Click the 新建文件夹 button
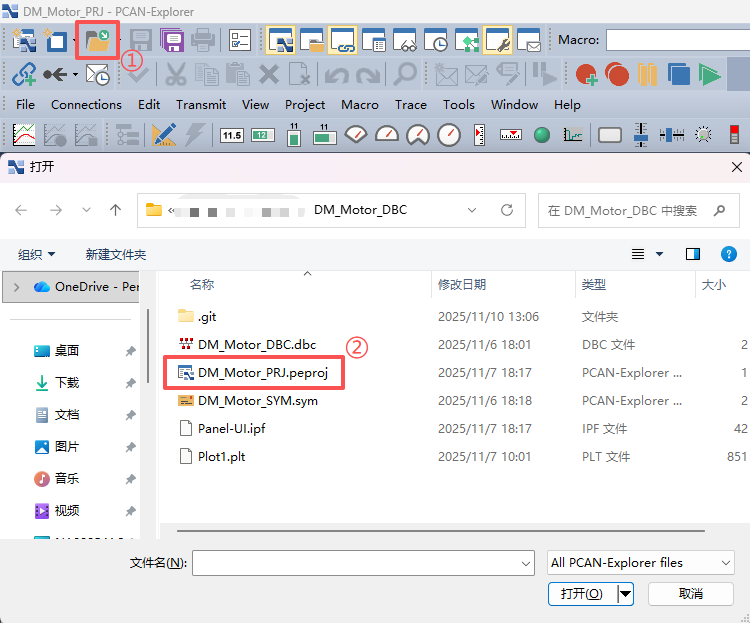The image size is (750, 623). pos(116,254)
